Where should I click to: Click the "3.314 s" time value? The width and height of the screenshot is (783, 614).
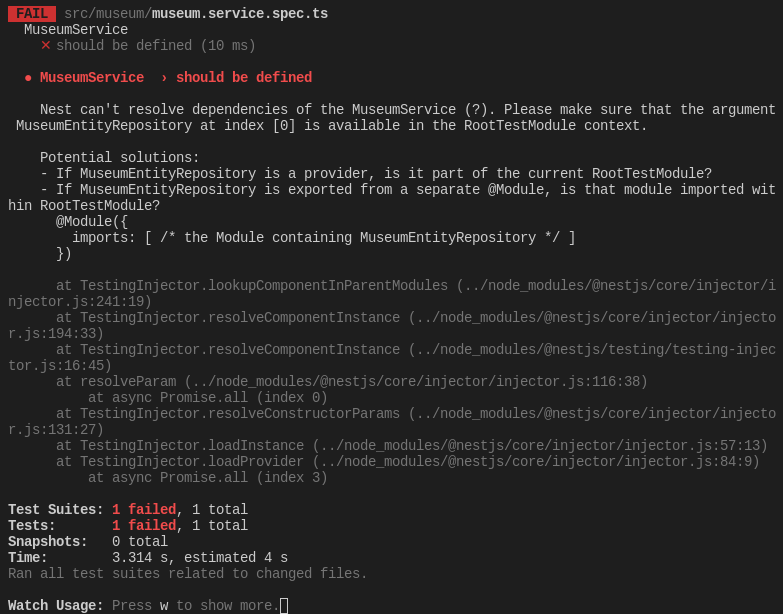pyautogui.click(x=140, y=557)
